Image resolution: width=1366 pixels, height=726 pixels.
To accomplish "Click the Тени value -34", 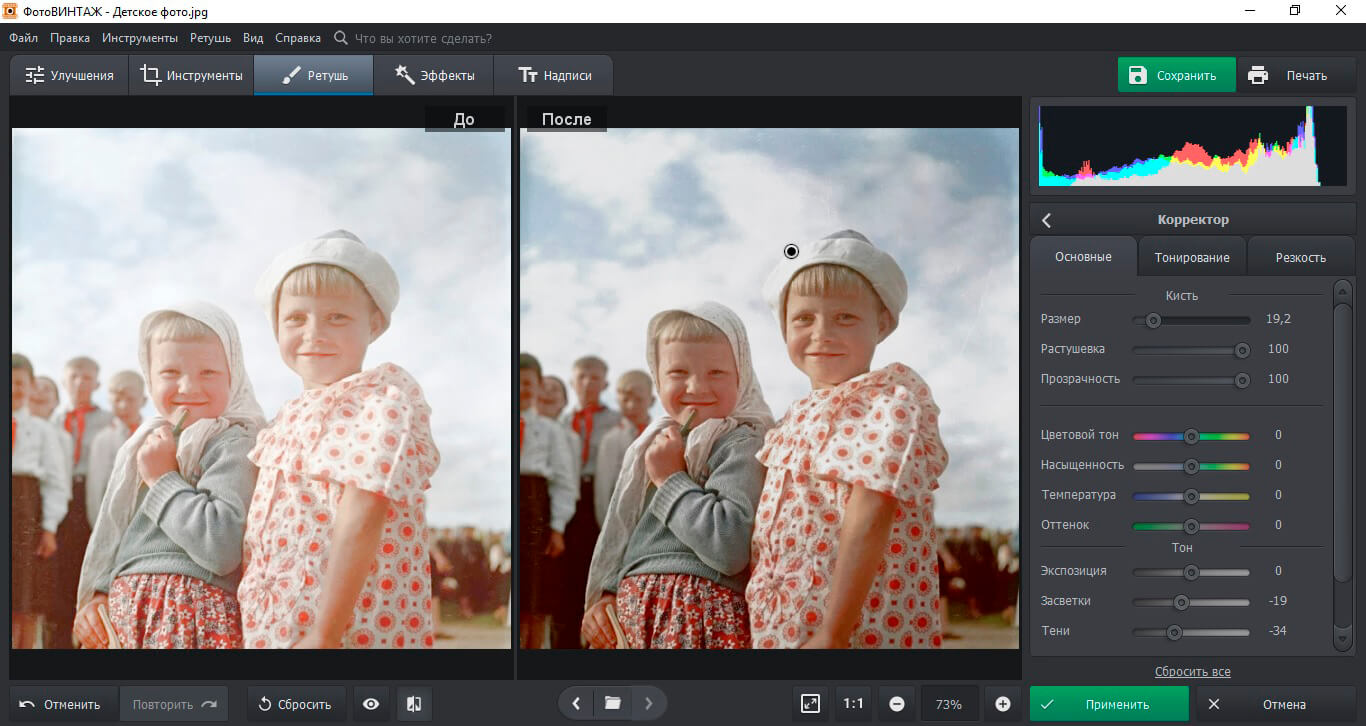I will (1277, 631).
